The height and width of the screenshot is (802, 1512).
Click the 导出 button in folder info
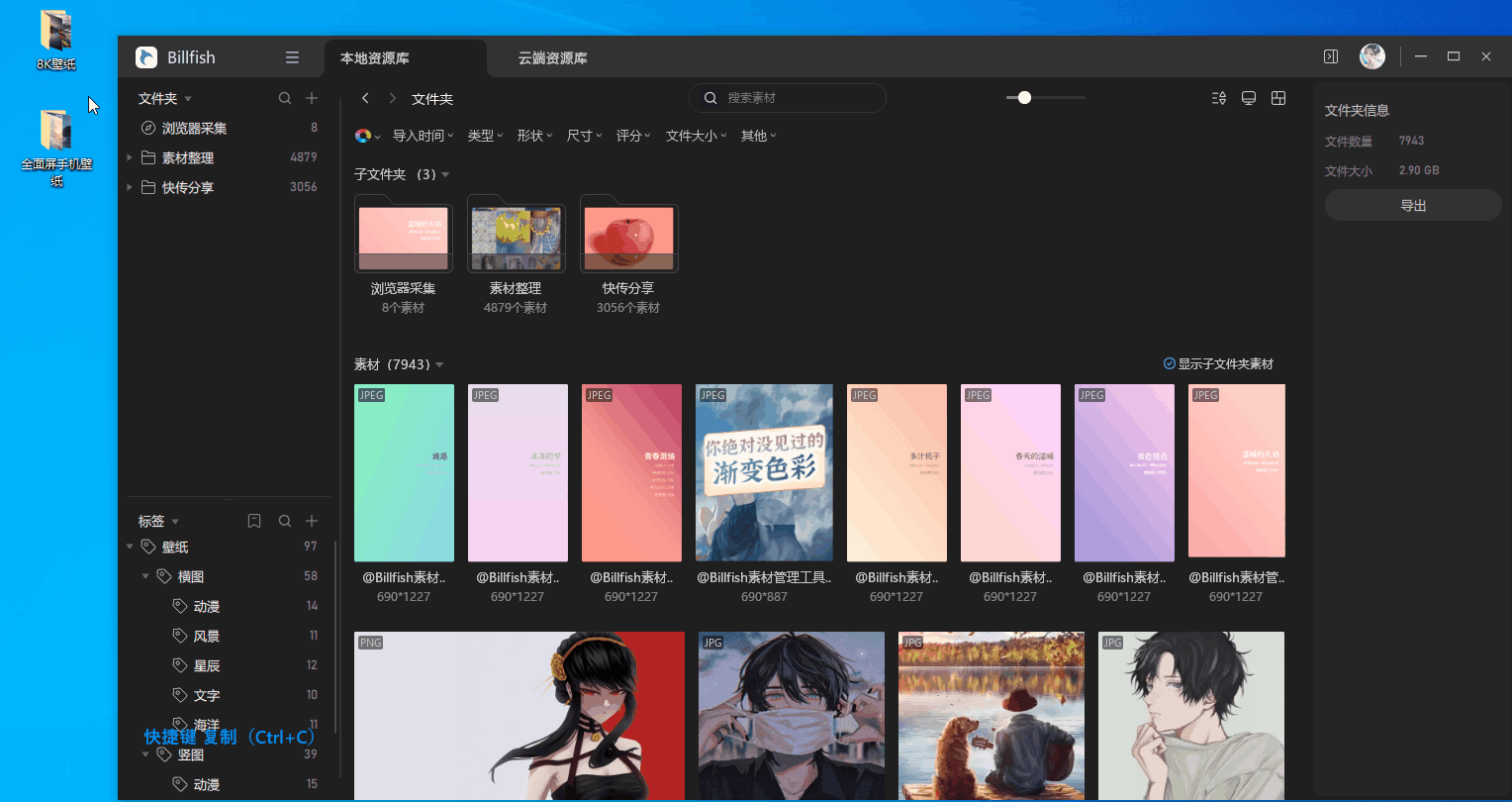click(x=1412, y=205)
